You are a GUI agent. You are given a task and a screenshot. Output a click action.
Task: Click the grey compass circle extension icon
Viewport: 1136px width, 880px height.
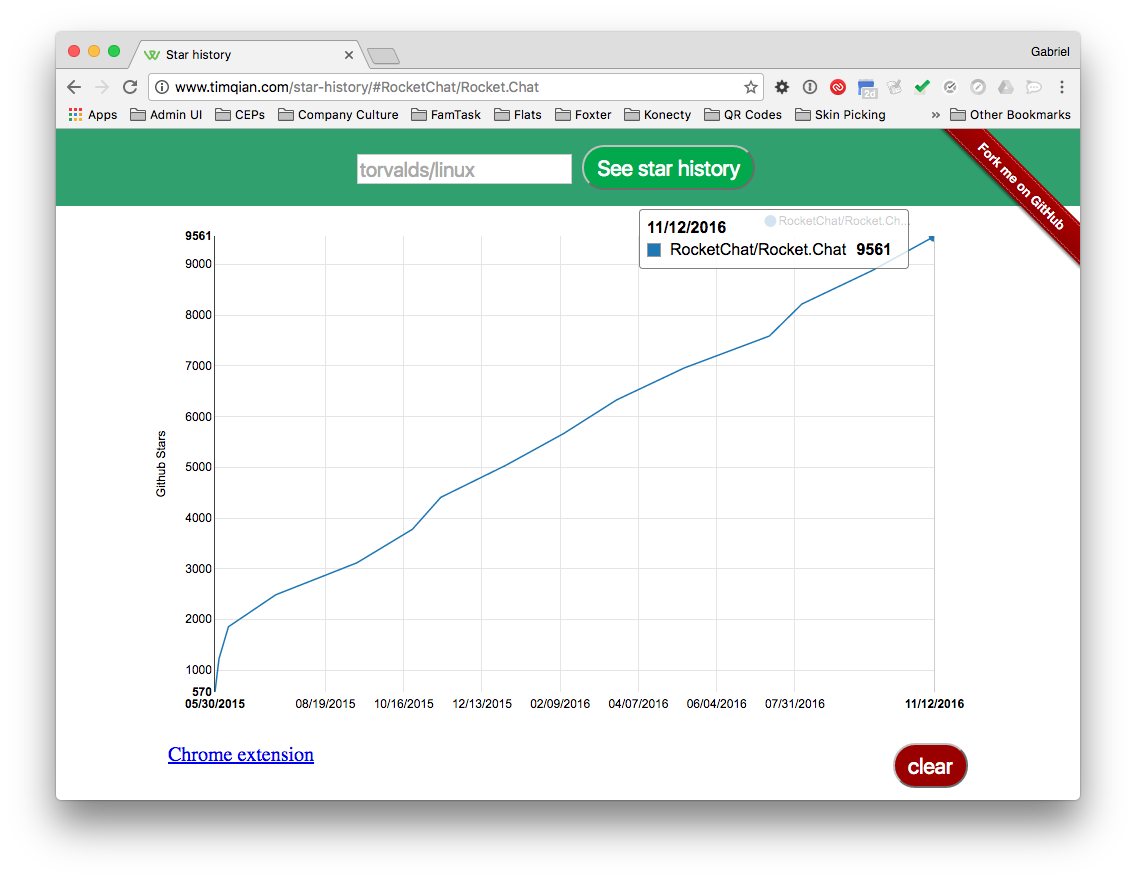pos(978,87)
